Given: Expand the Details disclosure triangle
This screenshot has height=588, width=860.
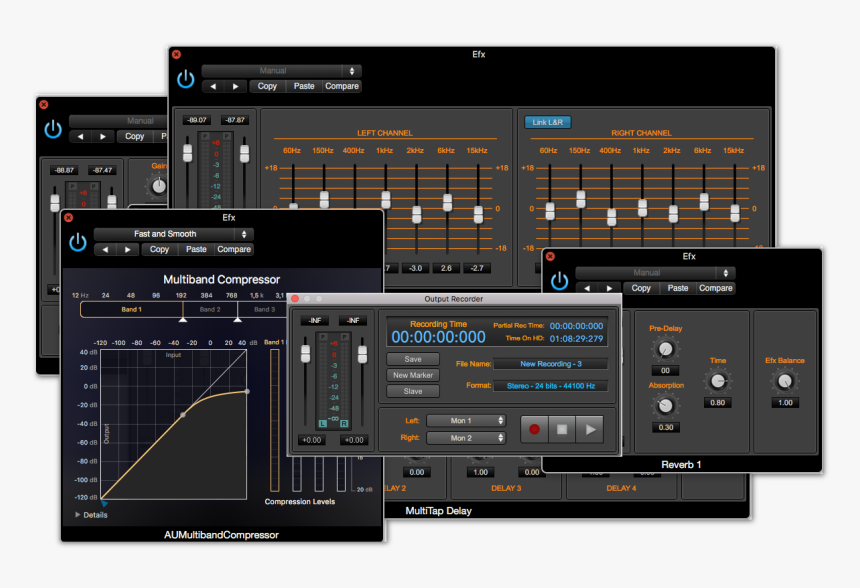Looking at the screenshot, I should tap(78, 514).
